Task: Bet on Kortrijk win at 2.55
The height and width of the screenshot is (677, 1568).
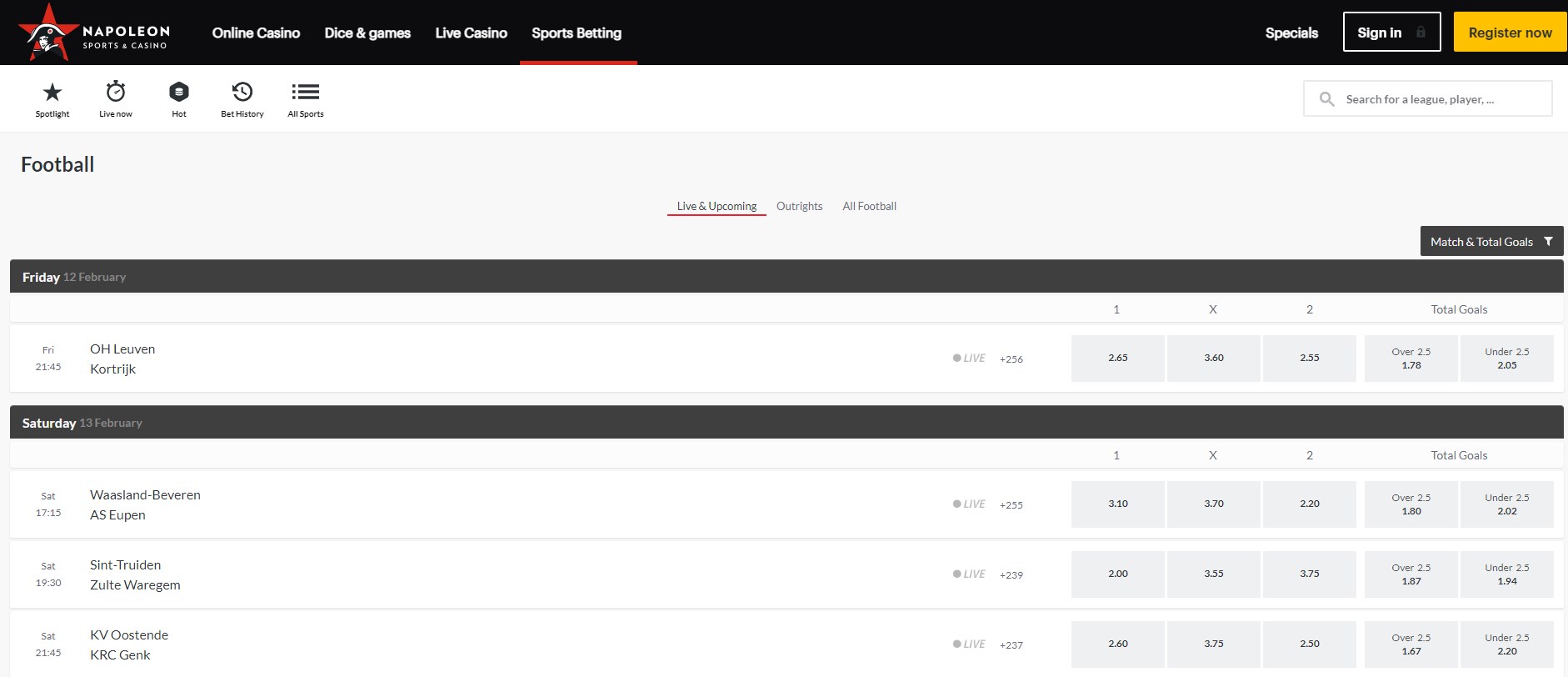Action: [1309, 358]
